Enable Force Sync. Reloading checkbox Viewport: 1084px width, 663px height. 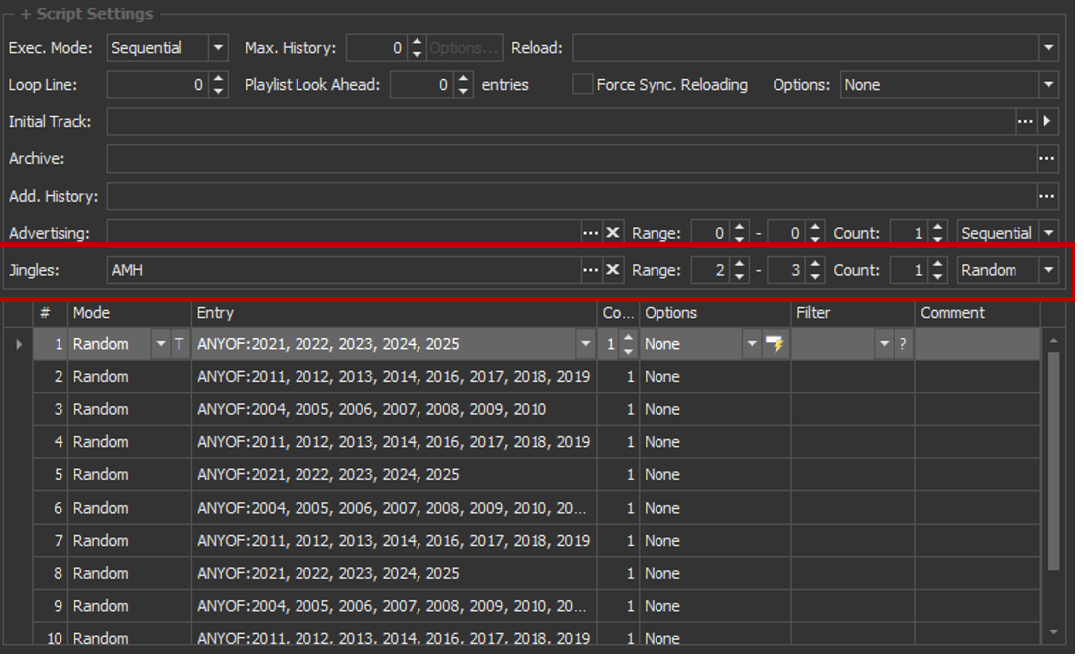[582, 85]
